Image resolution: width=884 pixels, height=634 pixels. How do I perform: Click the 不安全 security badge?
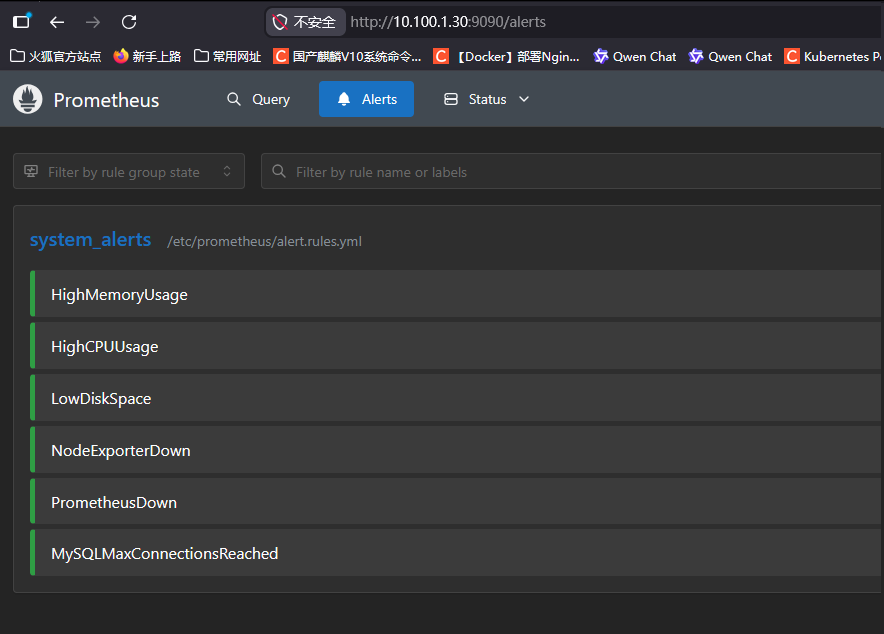tap(306, 22)
